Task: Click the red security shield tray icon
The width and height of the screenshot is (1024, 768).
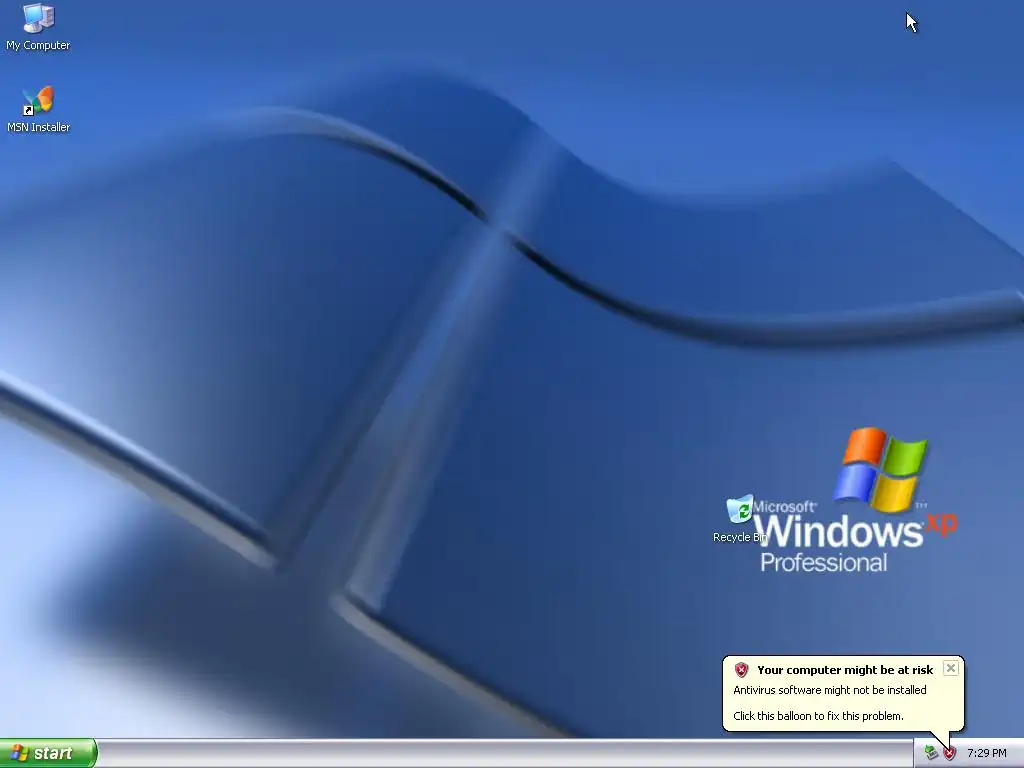Action: tap(950, 753)
